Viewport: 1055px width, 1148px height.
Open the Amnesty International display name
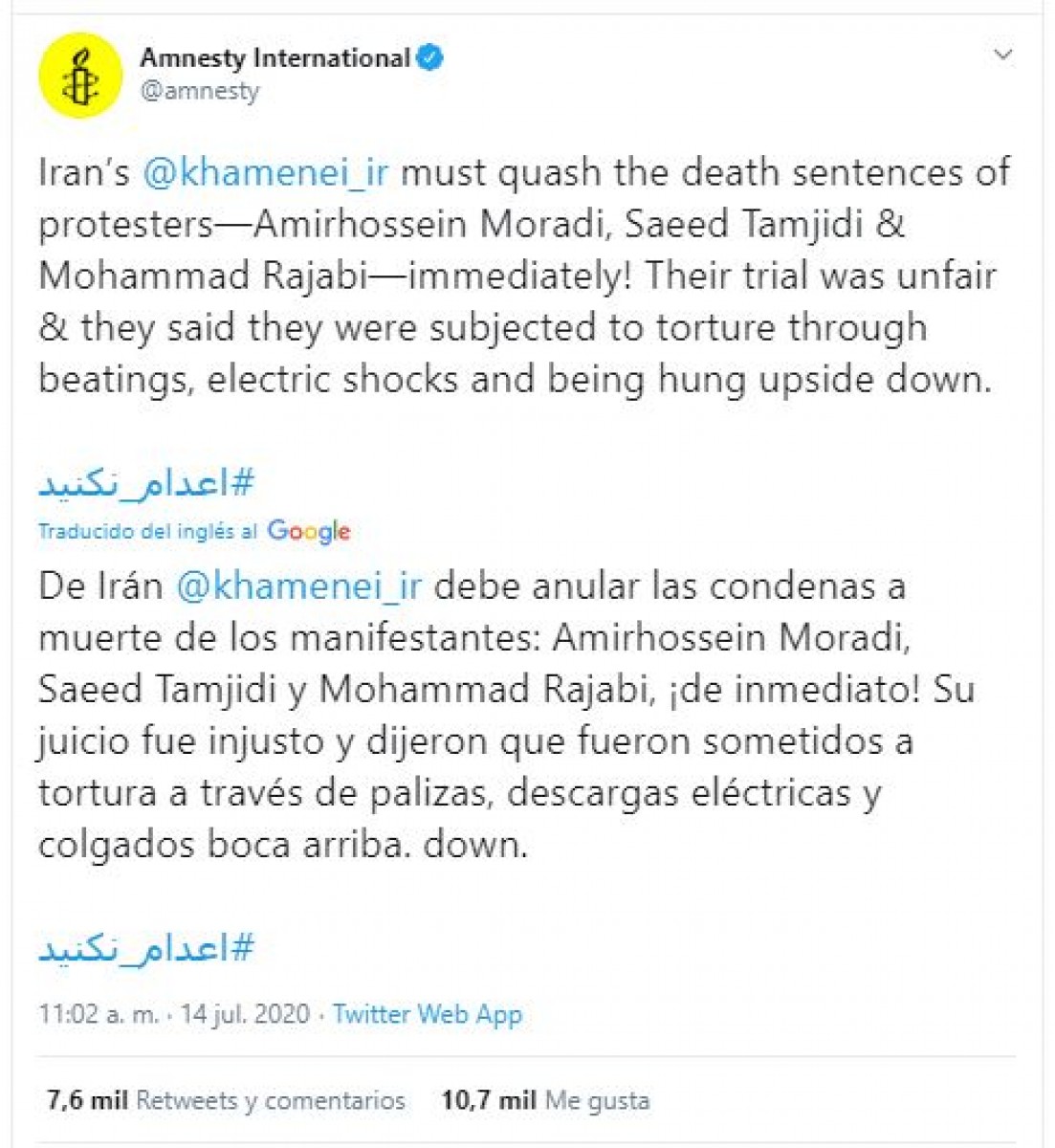coord(275,58)
